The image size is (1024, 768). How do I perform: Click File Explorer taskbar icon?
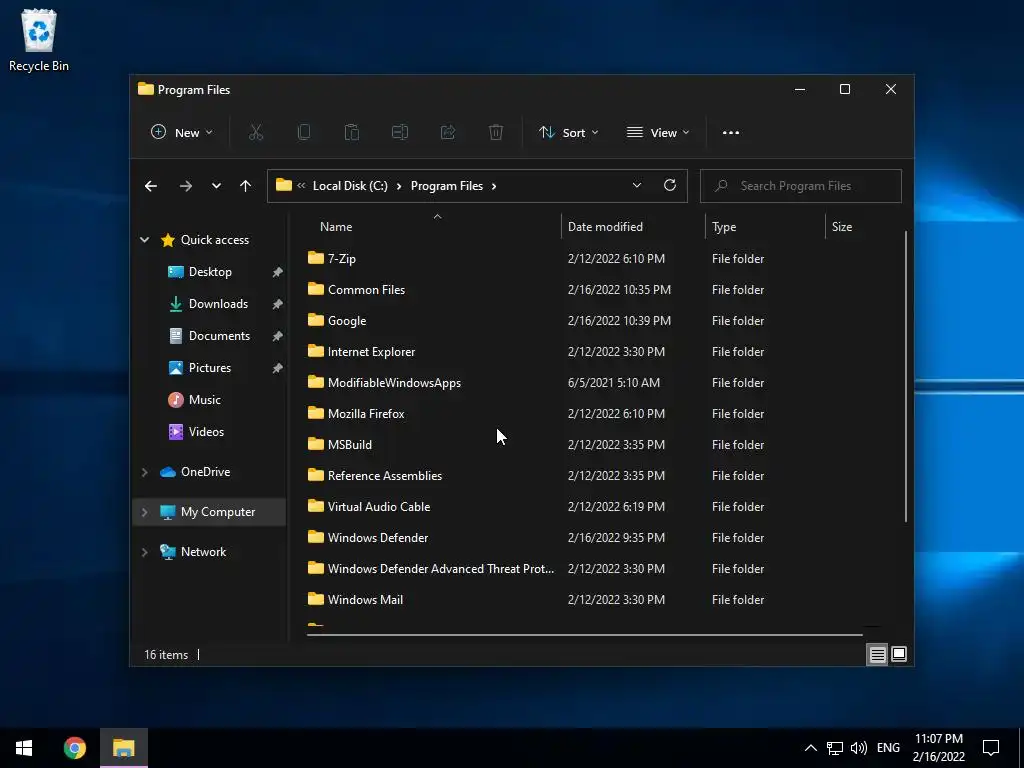[x=123, y=748]
